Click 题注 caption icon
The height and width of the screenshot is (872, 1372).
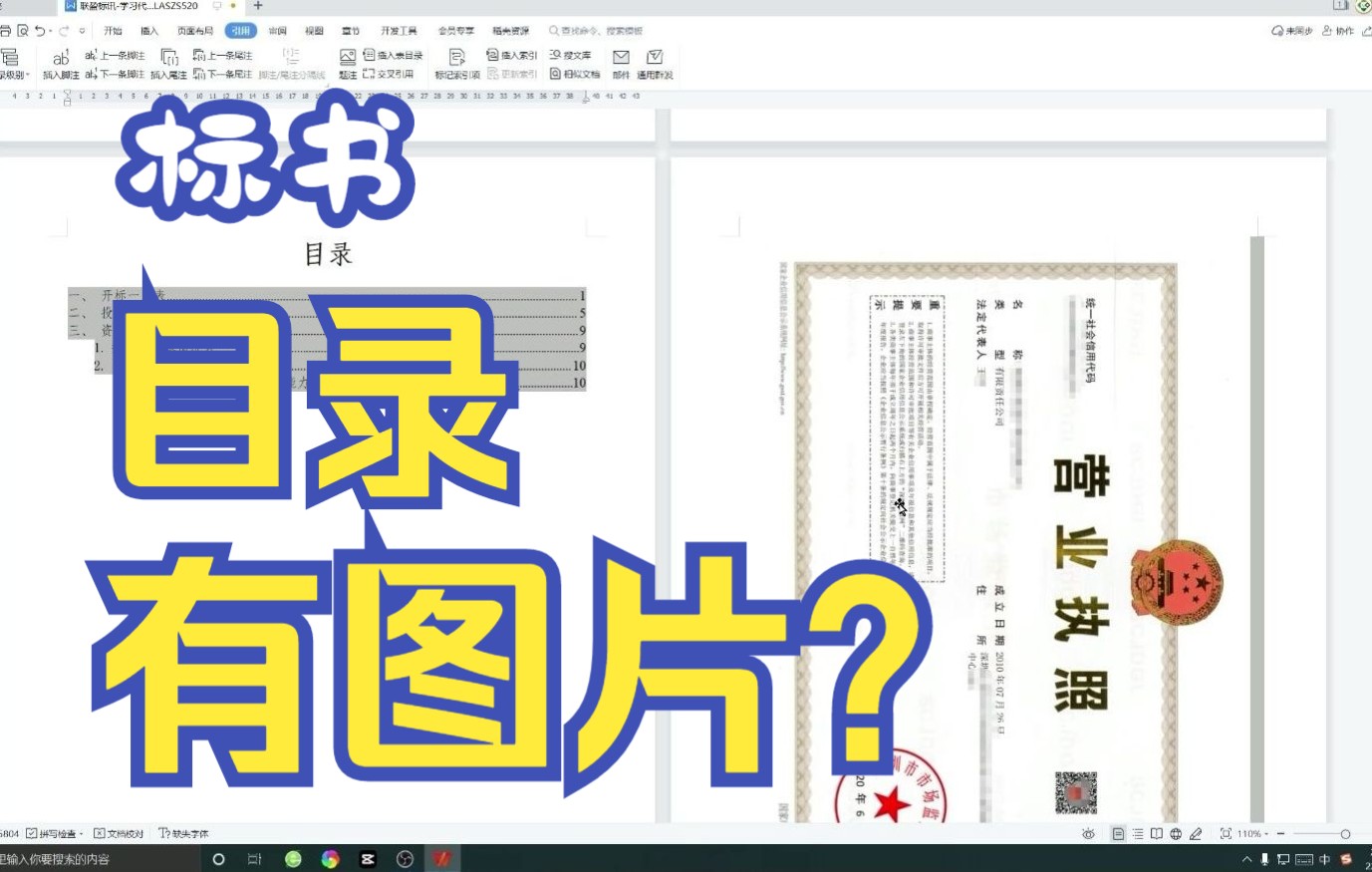pos(348,65)
